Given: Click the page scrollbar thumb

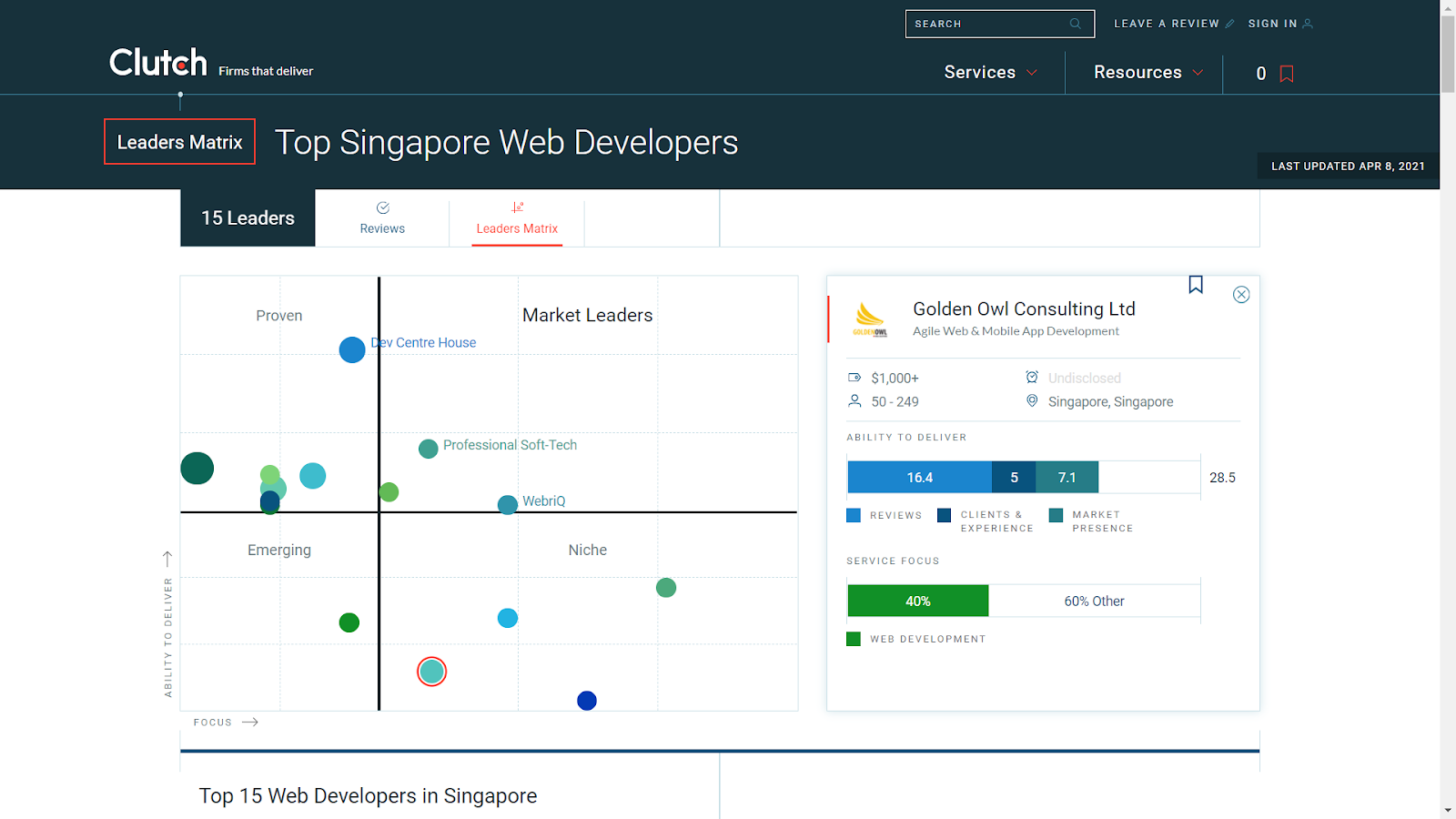Looking at the screenshot, I should click(1448, 54).
